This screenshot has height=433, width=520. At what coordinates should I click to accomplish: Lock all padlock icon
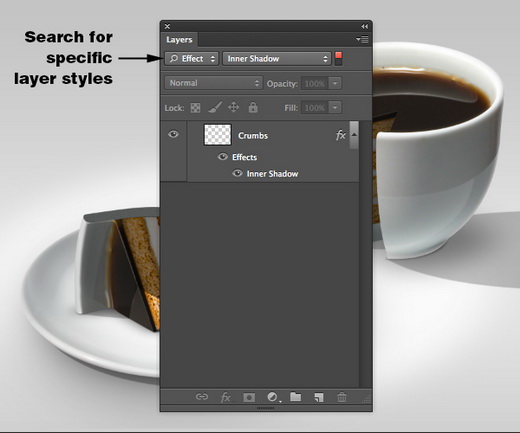[x=253, y=107]
